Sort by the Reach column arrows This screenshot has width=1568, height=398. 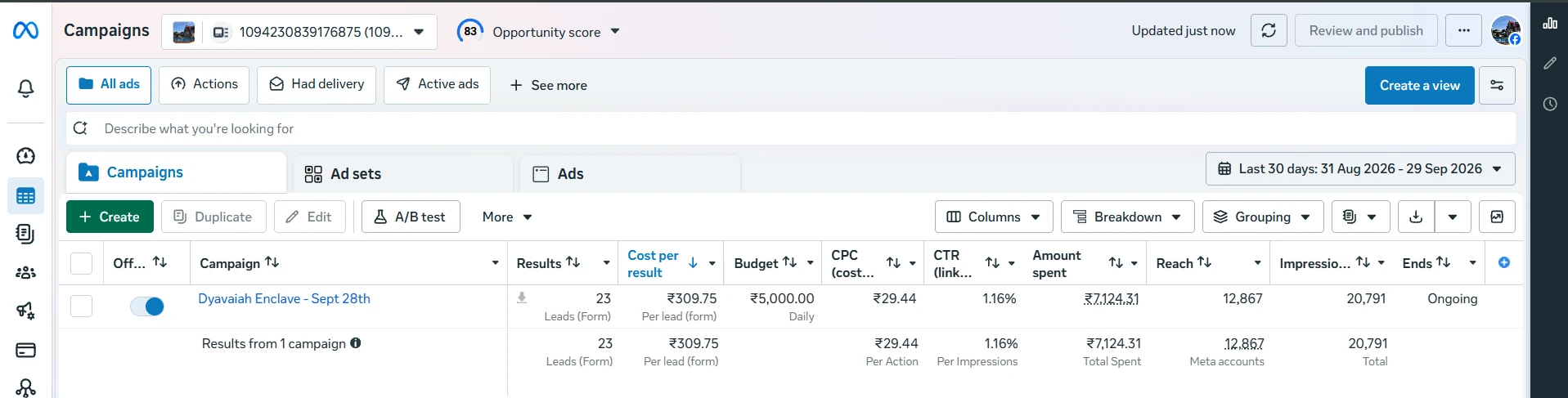pos(1204,262)
